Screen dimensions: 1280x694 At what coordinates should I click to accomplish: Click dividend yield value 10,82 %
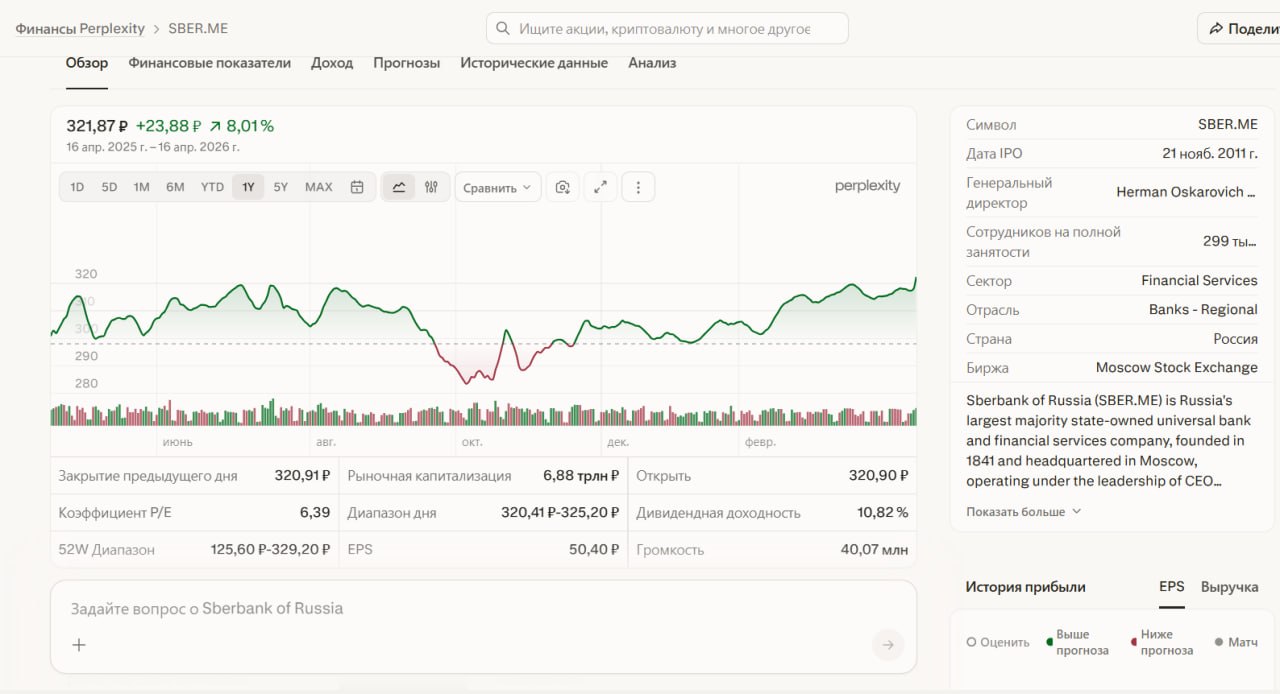pos(883,513)
